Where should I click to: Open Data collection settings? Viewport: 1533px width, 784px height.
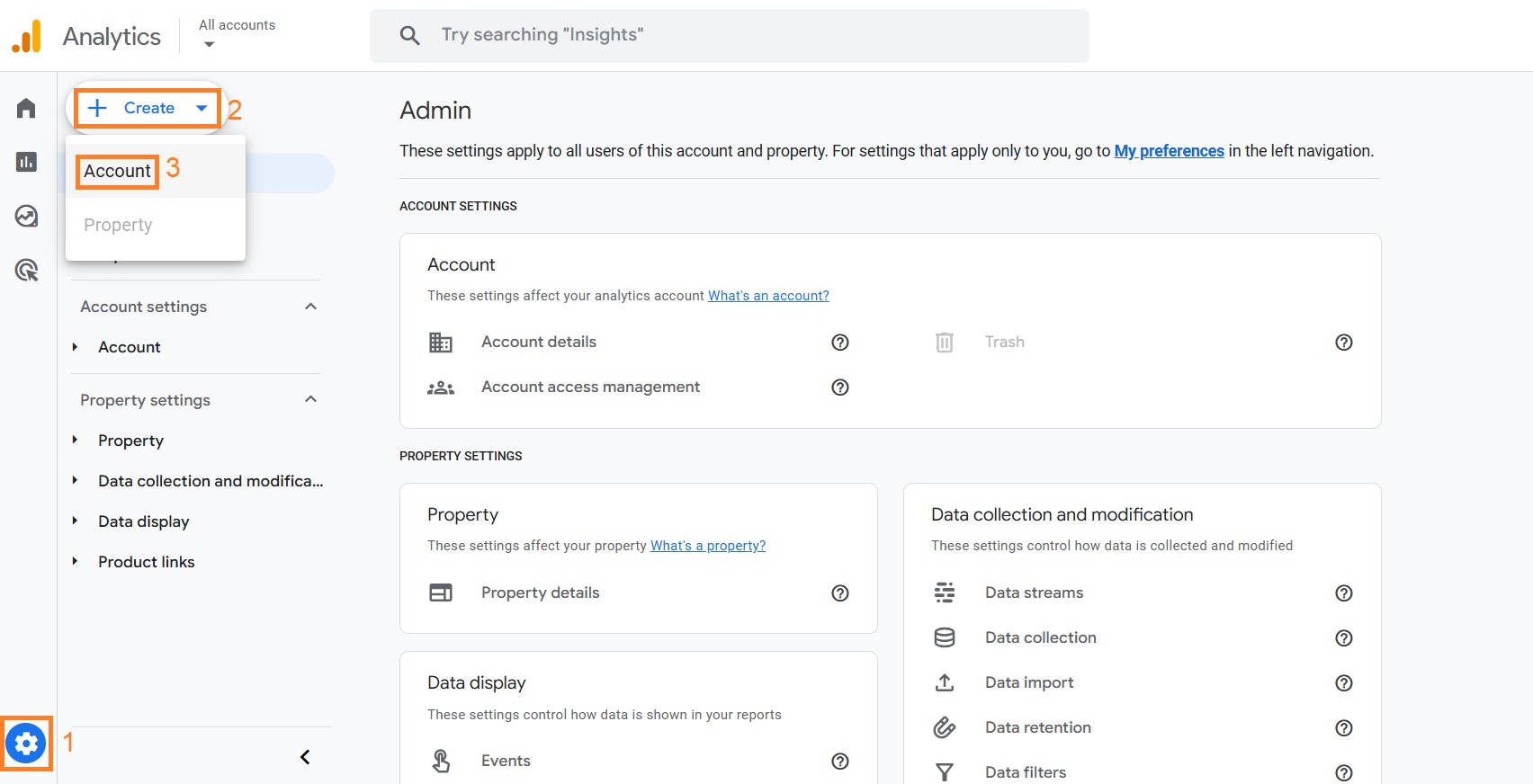pyautogui.click(x=1040, y=638)
